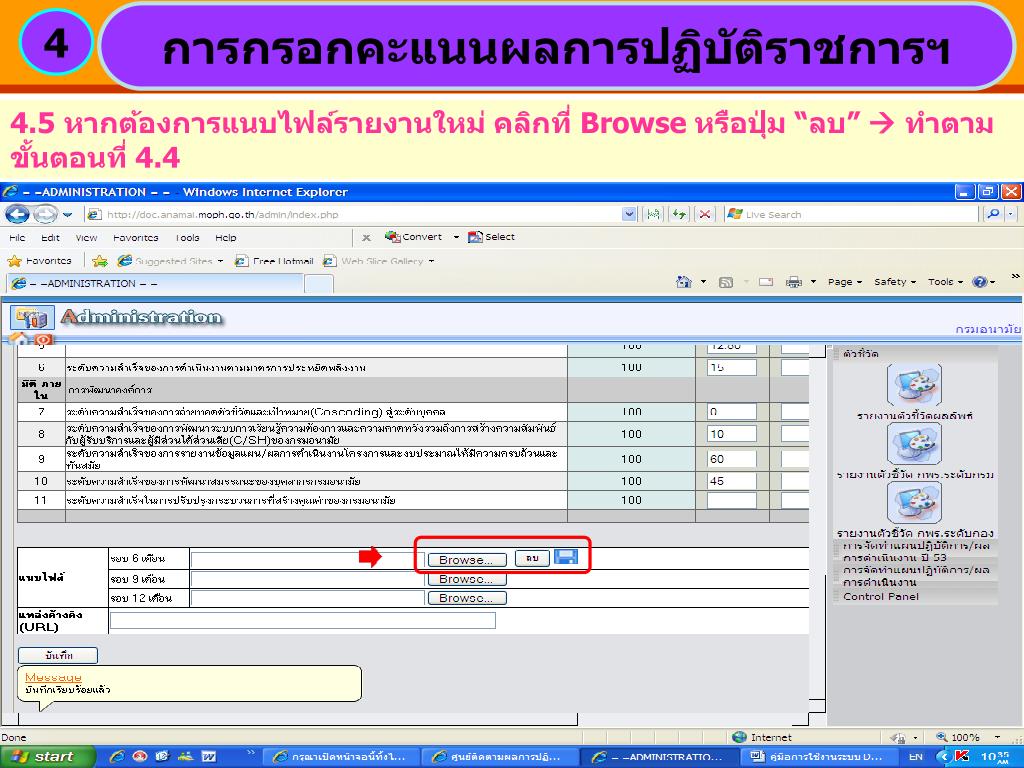This screenshot has width=1024, height=768.
Task: Click the Stop loading X icon
Action: pos(705,214)
